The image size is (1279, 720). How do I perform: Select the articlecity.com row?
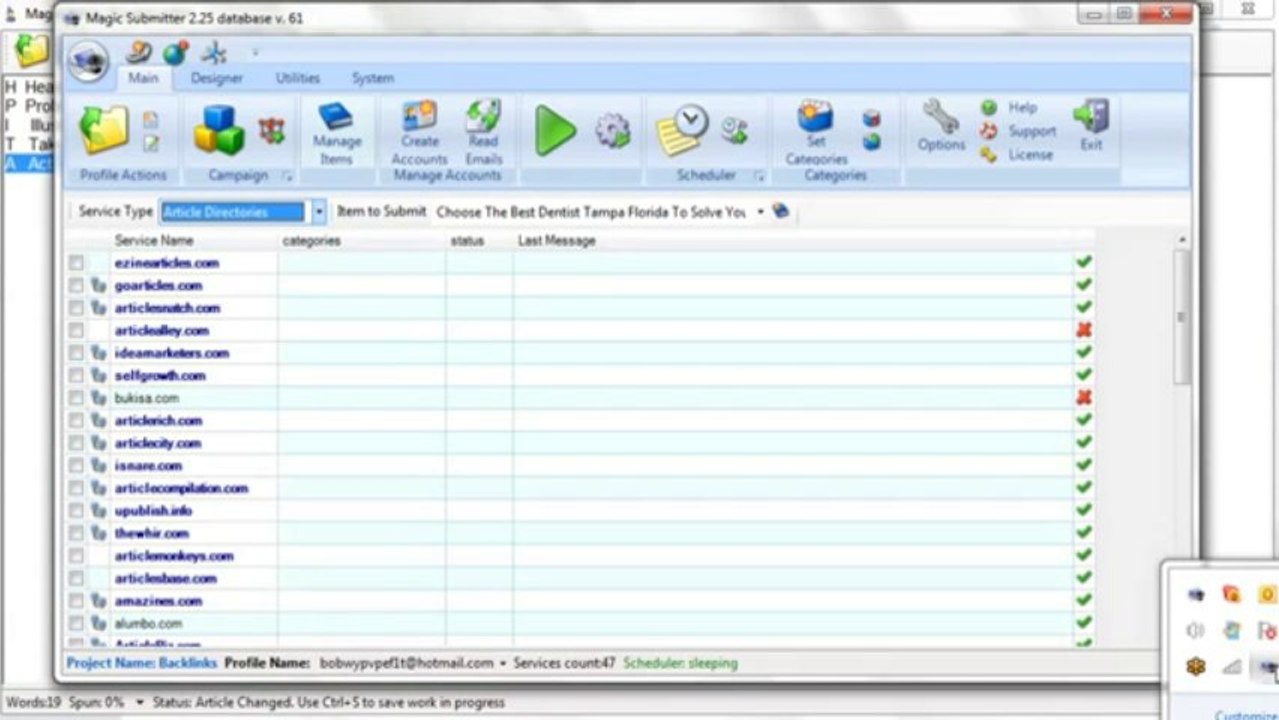[x=580, y=443]
